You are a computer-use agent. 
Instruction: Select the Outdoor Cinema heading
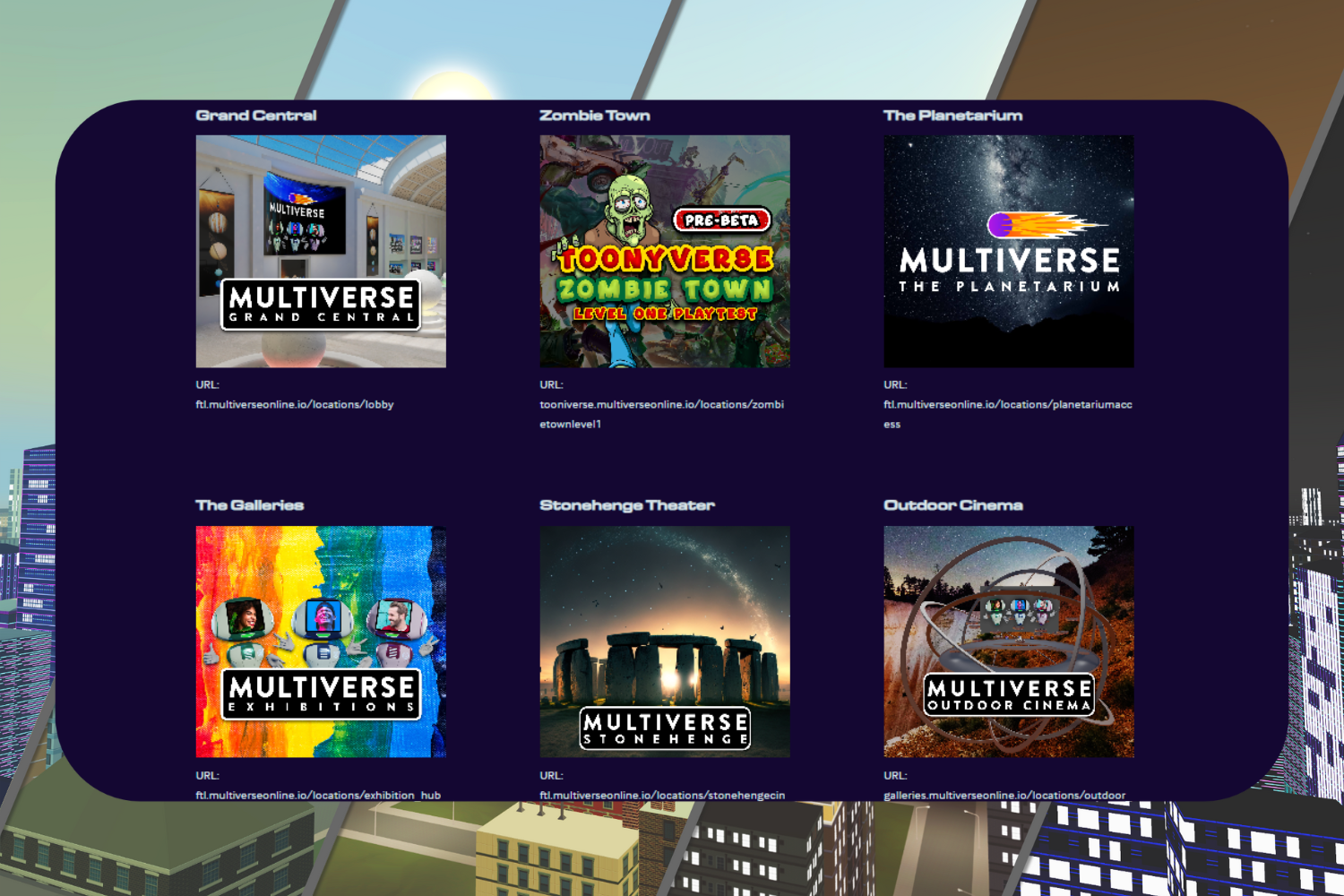point(952,504)
